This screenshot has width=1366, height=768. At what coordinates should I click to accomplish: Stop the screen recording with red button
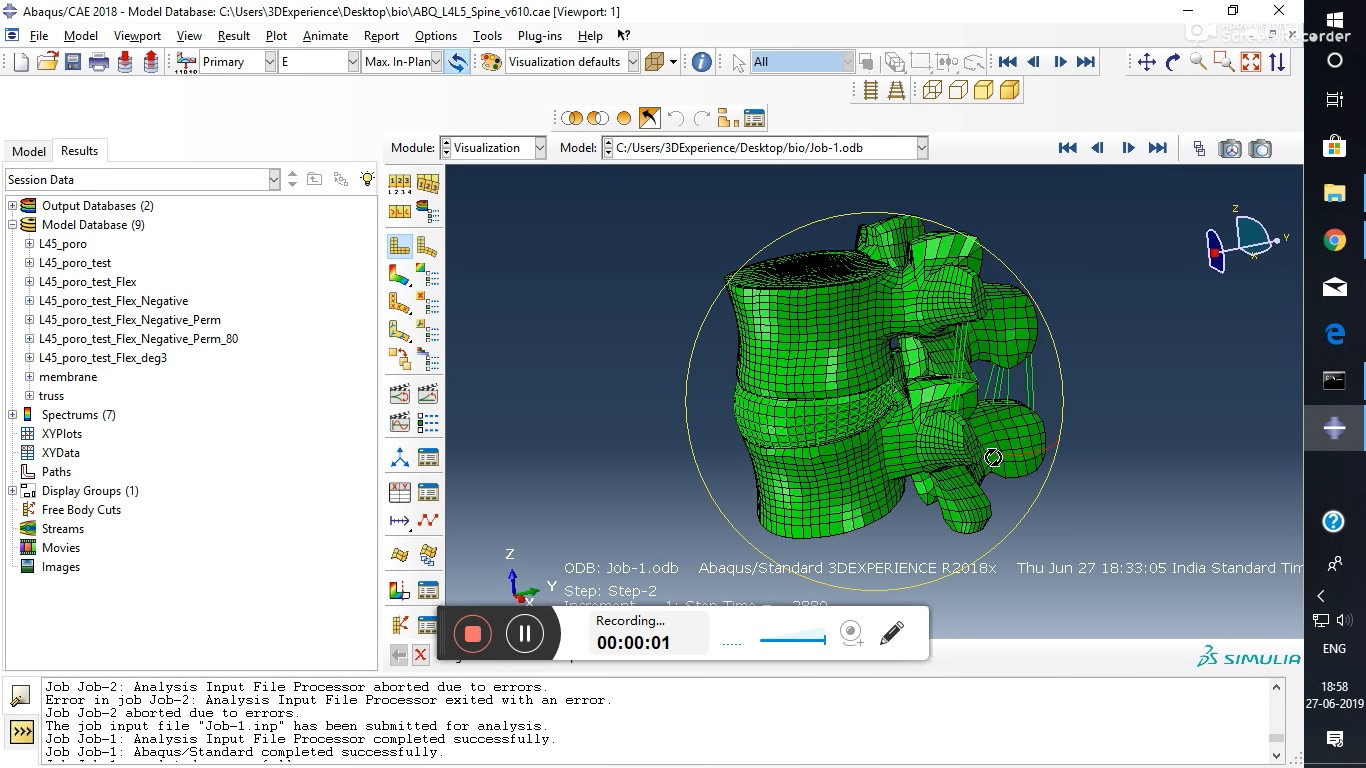pos(473,633)
